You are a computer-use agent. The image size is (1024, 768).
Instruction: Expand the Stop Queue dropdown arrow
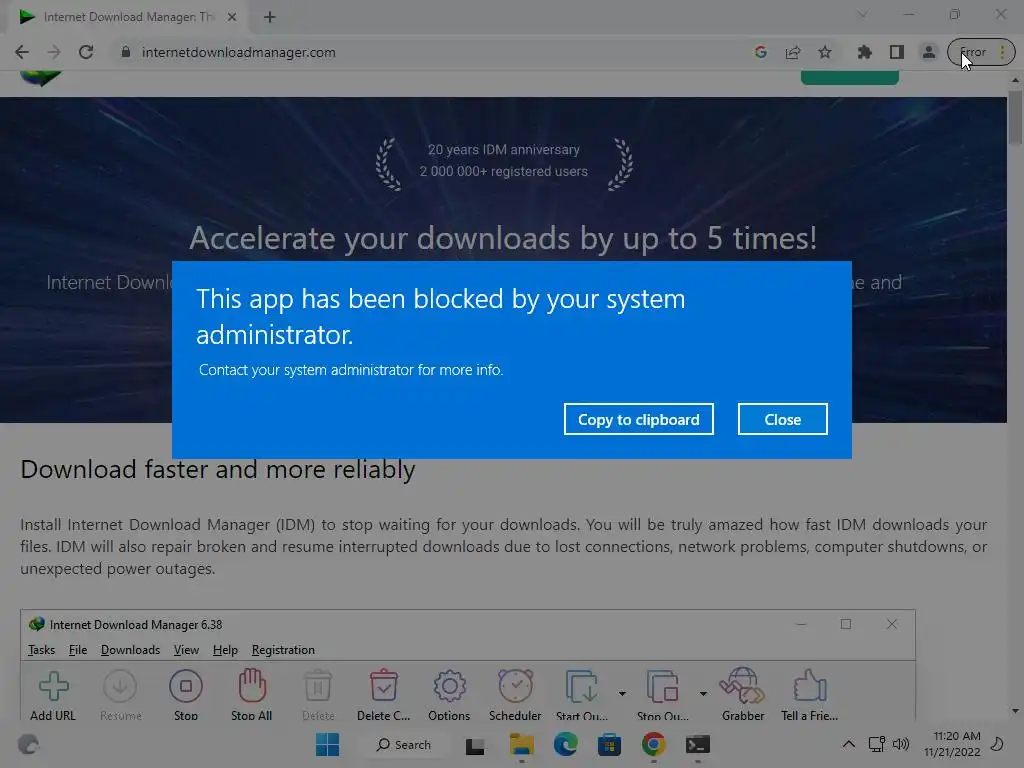[703, 694]
